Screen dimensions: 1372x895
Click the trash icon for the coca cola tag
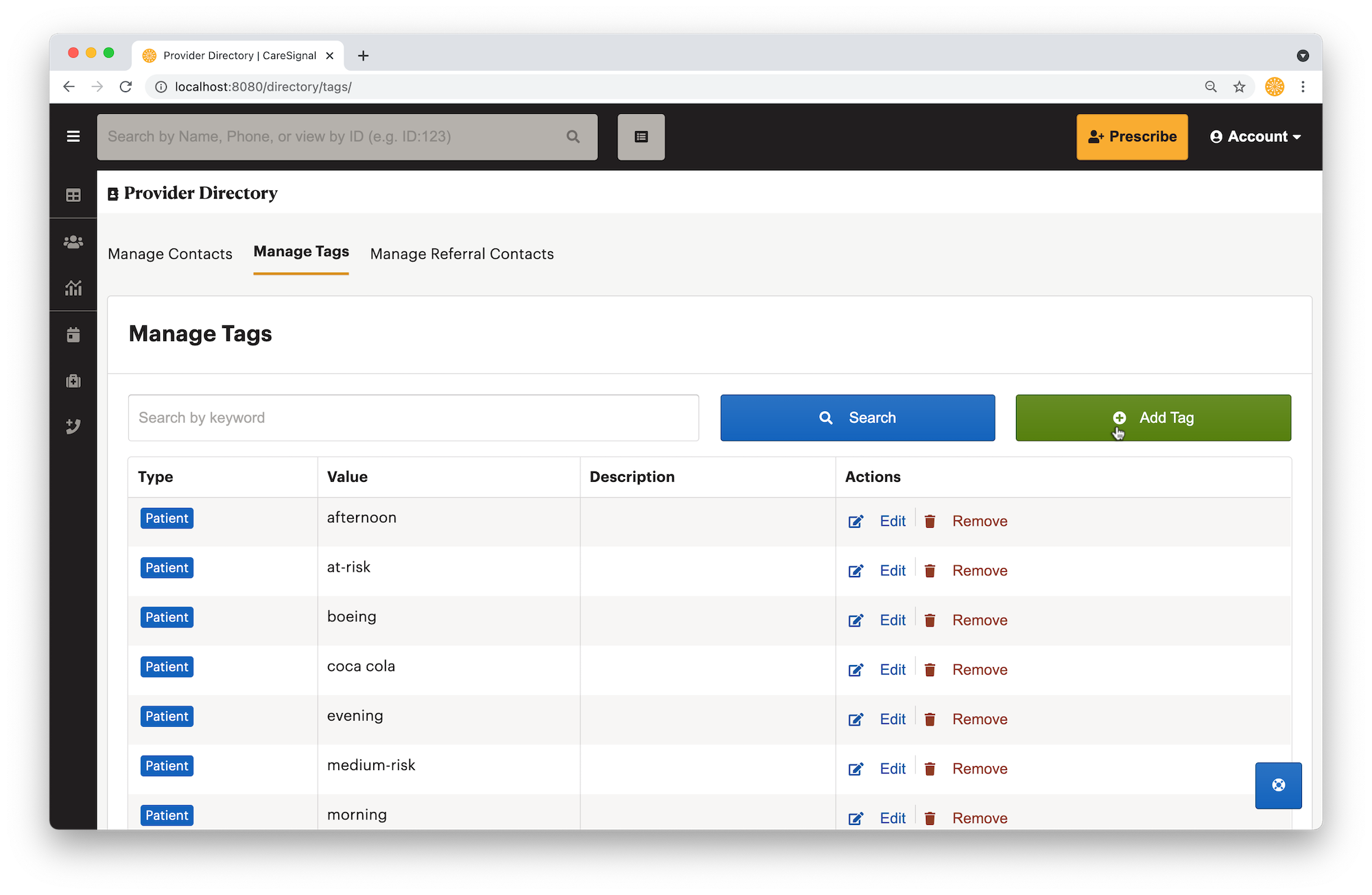[x=930, y=670]
